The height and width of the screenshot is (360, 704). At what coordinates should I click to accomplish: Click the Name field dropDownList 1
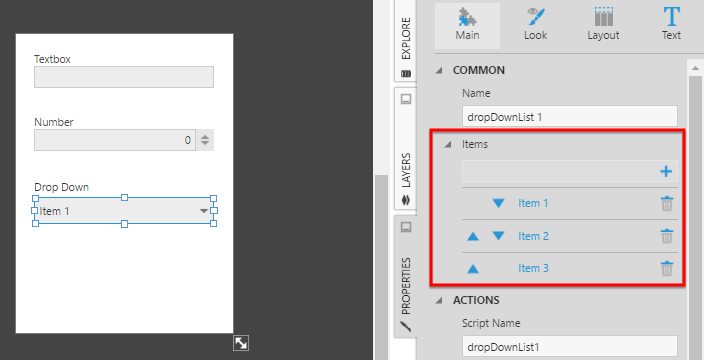pos(569,117)
